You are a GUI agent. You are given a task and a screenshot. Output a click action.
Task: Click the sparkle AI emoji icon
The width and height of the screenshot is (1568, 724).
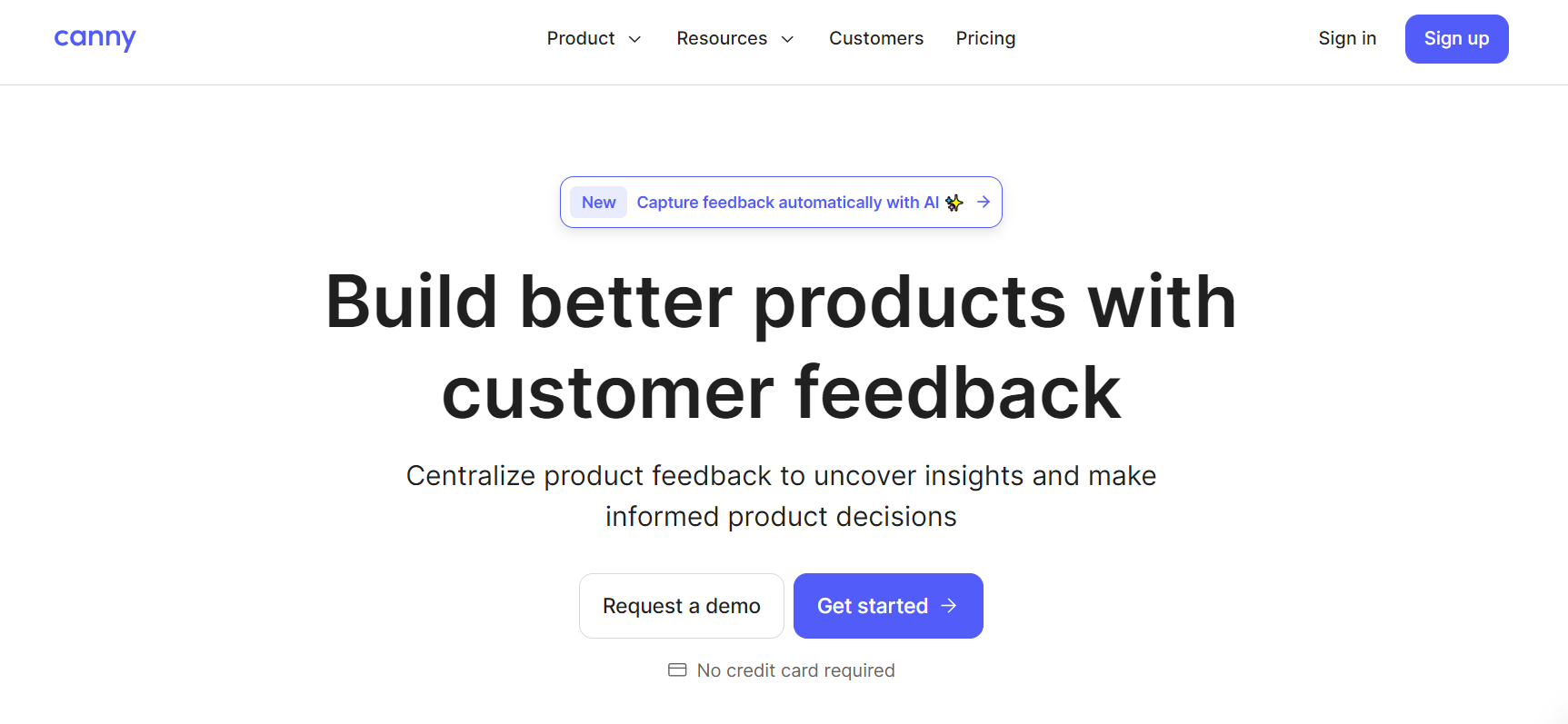[x=954, y=203]
